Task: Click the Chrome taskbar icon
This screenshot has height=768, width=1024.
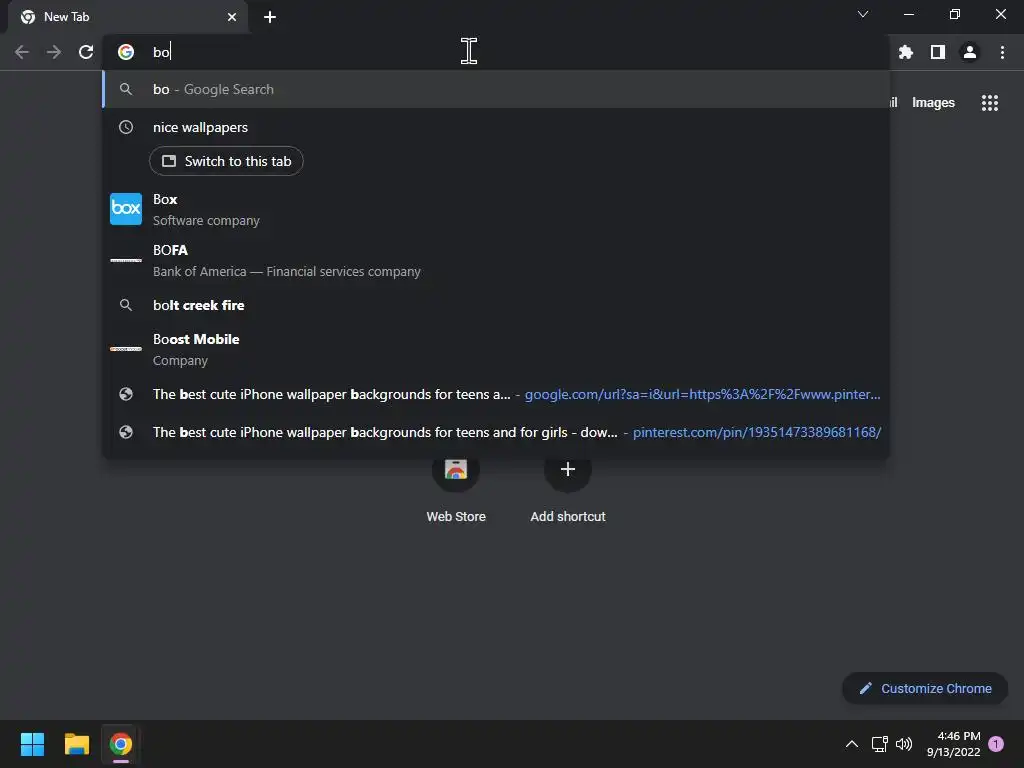Action: pos(120,744)
